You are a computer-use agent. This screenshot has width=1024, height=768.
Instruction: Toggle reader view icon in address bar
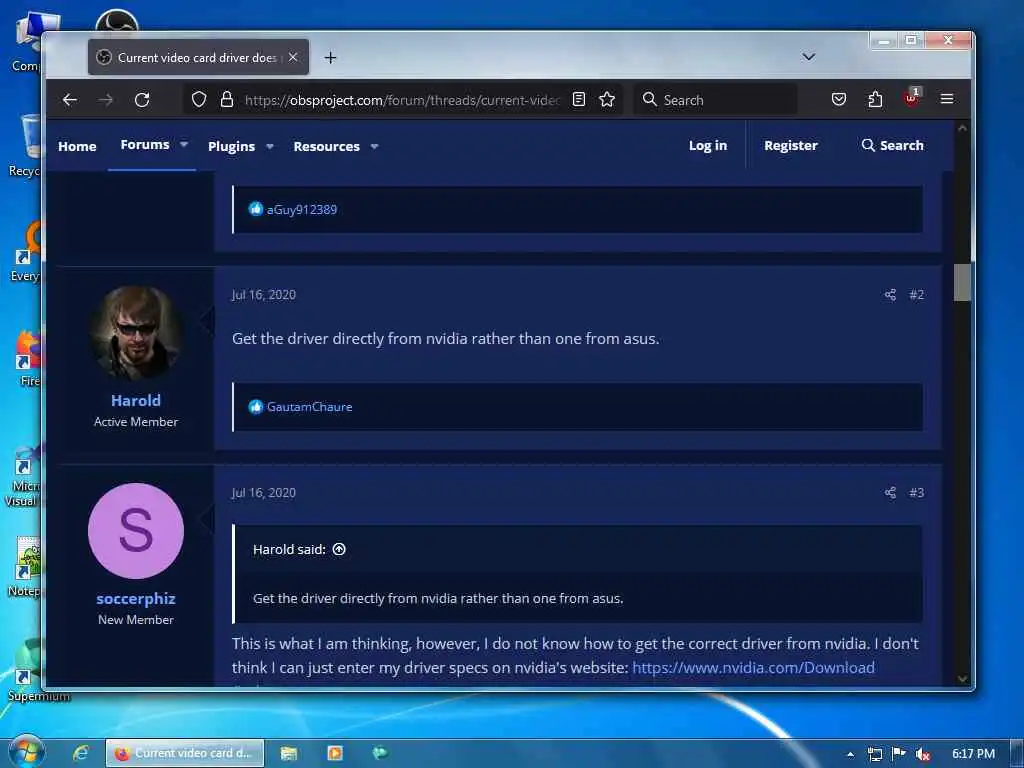pos(579,99)
